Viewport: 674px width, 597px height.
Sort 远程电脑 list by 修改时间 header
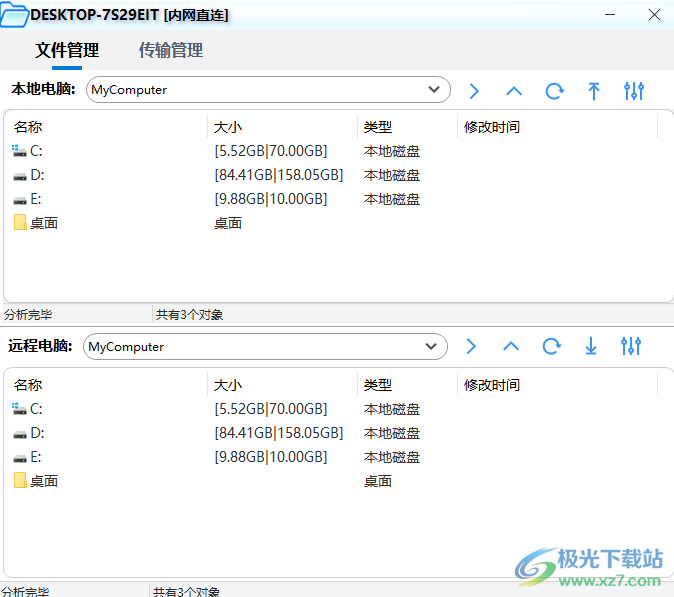492,385
